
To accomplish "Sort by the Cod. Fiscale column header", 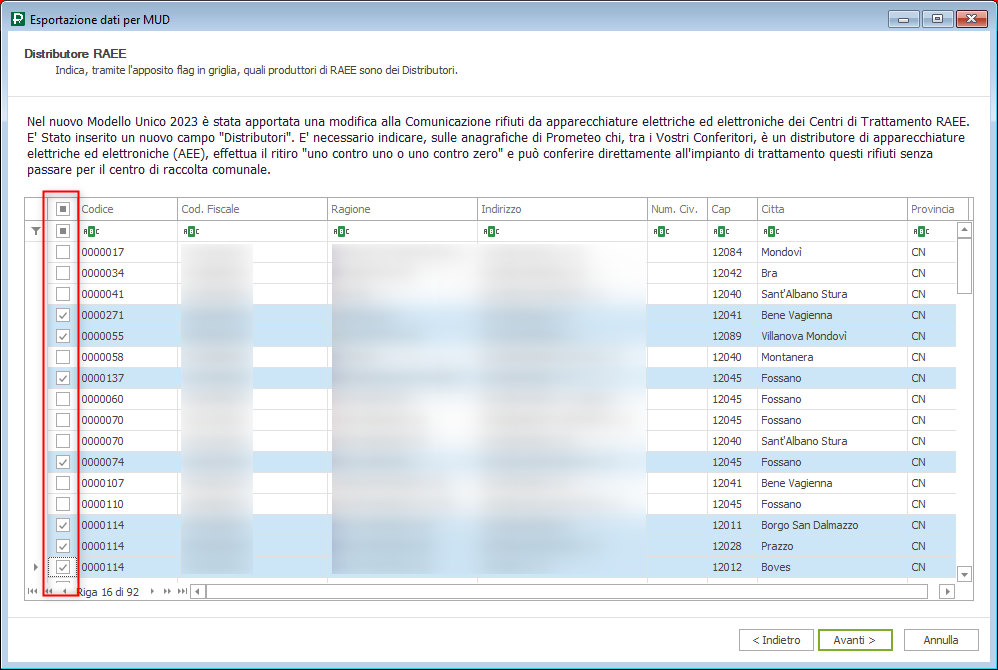I will pyautogui.click(x=252, y=209).
